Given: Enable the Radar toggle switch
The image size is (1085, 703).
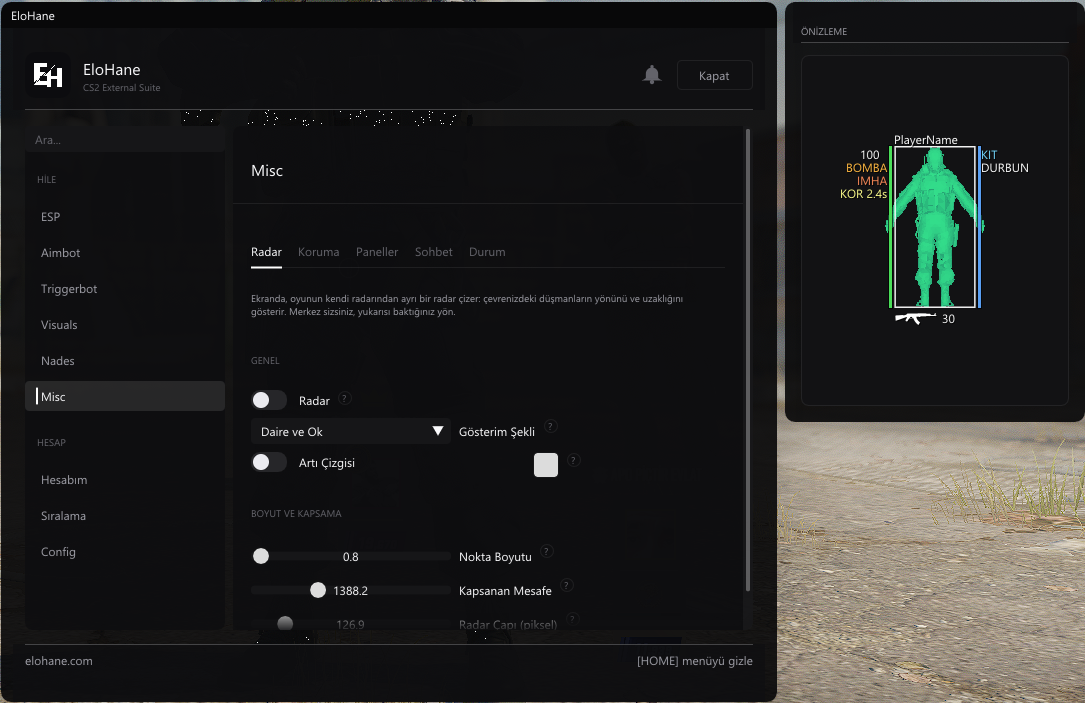Looking at the screenshot, I should tap(268, 400).
